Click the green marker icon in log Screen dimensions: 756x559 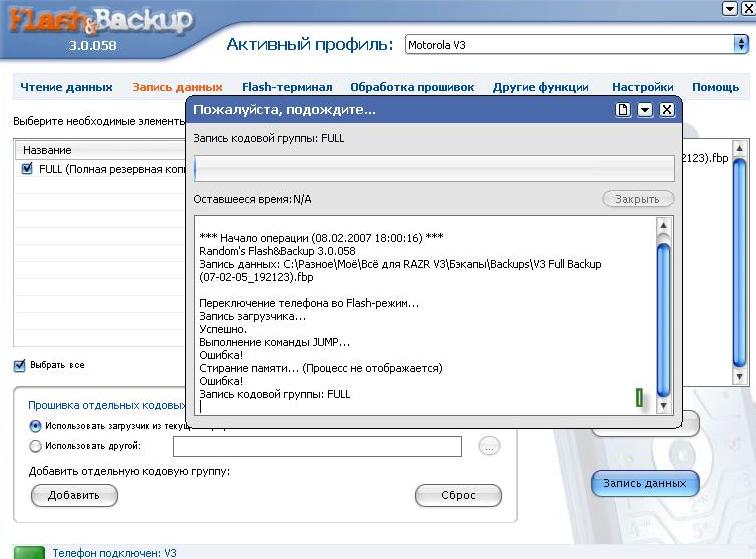click(639, 398)
